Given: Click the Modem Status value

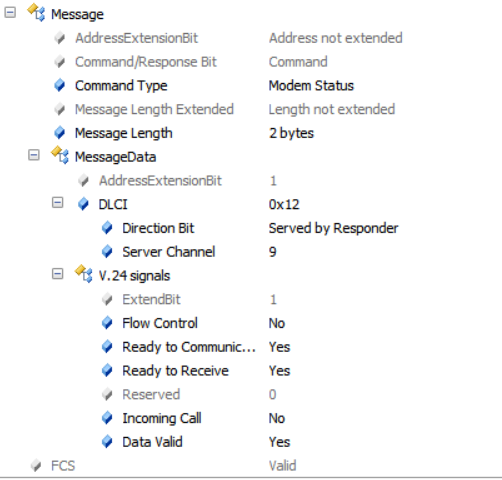Looking at the screenshot, I should (311, 86).
